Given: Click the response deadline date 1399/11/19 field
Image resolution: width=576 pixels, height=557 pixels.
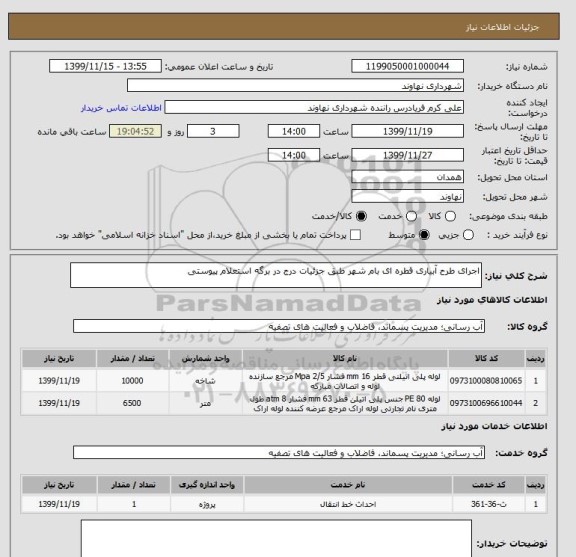Looking at the screenshot, I should pos(407,131).
